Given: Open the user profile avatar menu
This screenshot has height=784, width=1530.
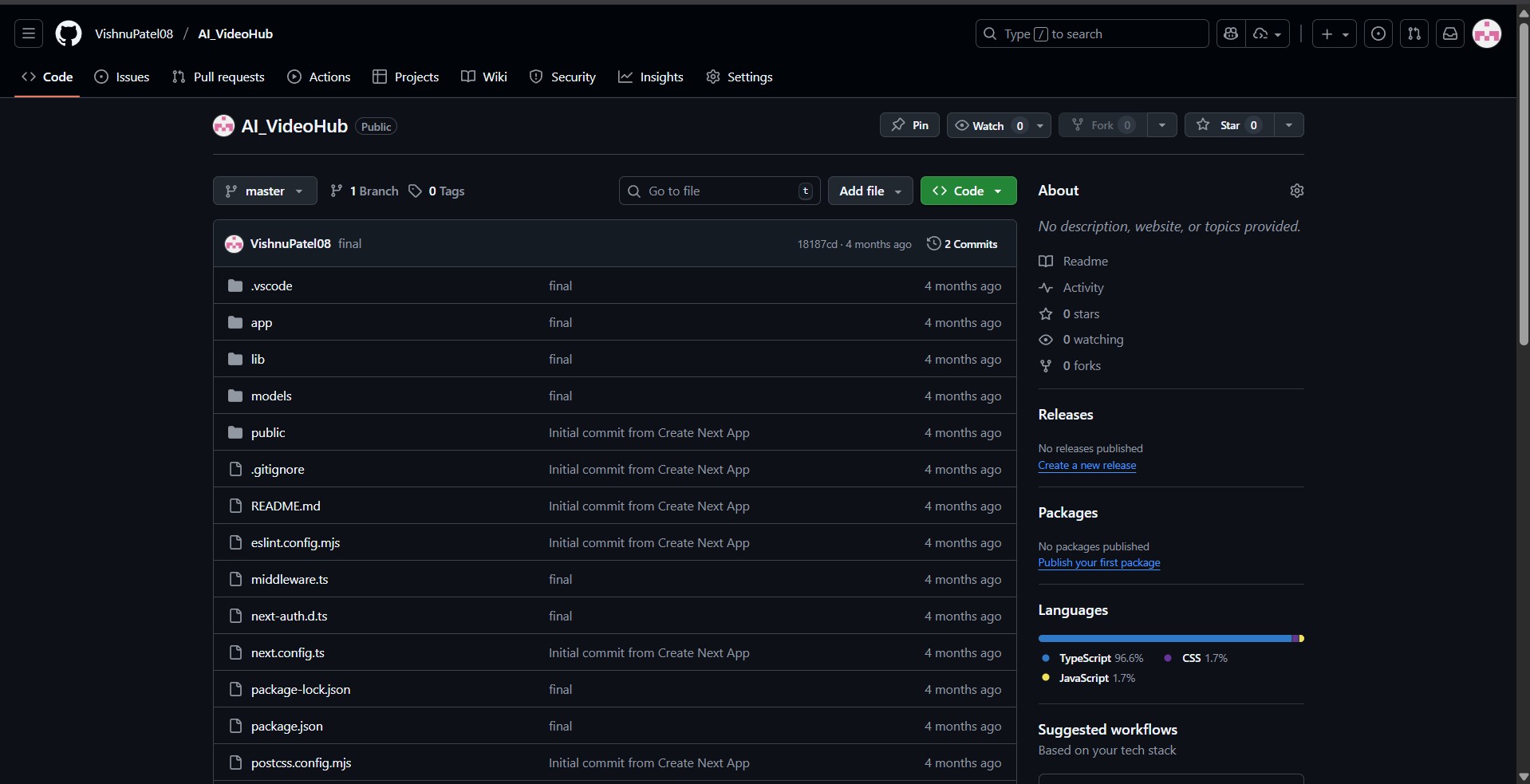Looking at the screenshot, I should [1487, 33].
